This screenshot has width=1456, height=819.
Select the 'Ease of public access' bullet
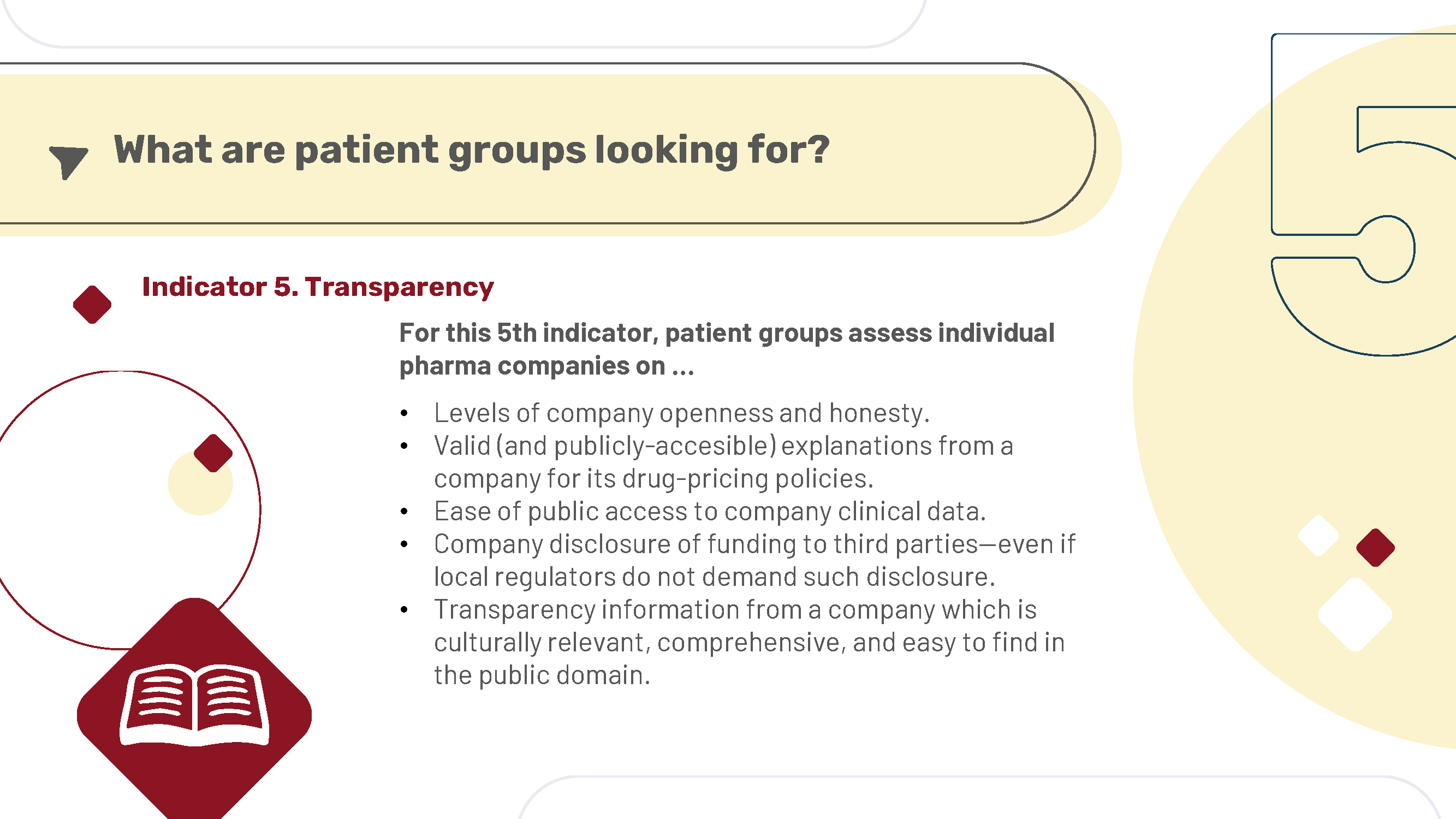(709, 512)
